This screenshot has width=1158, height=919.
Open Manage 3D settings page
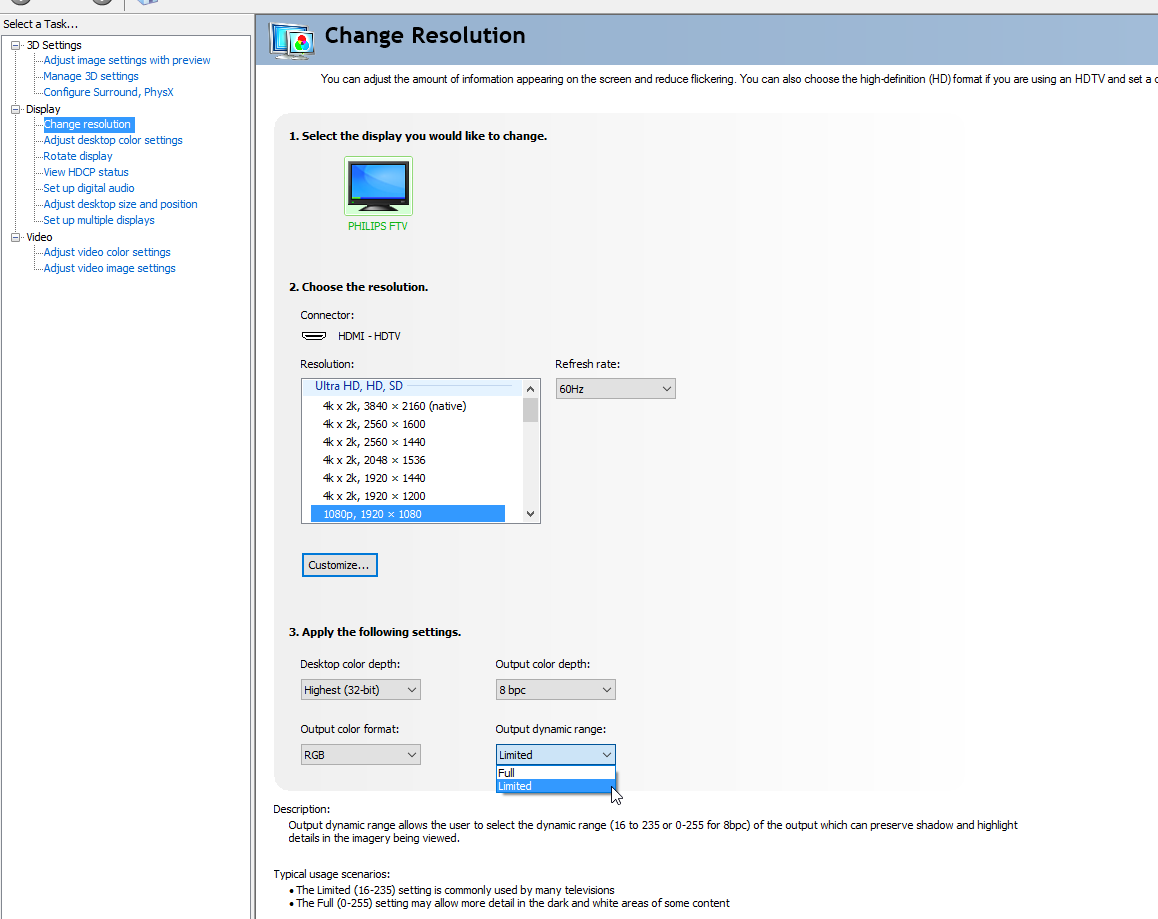91,76
